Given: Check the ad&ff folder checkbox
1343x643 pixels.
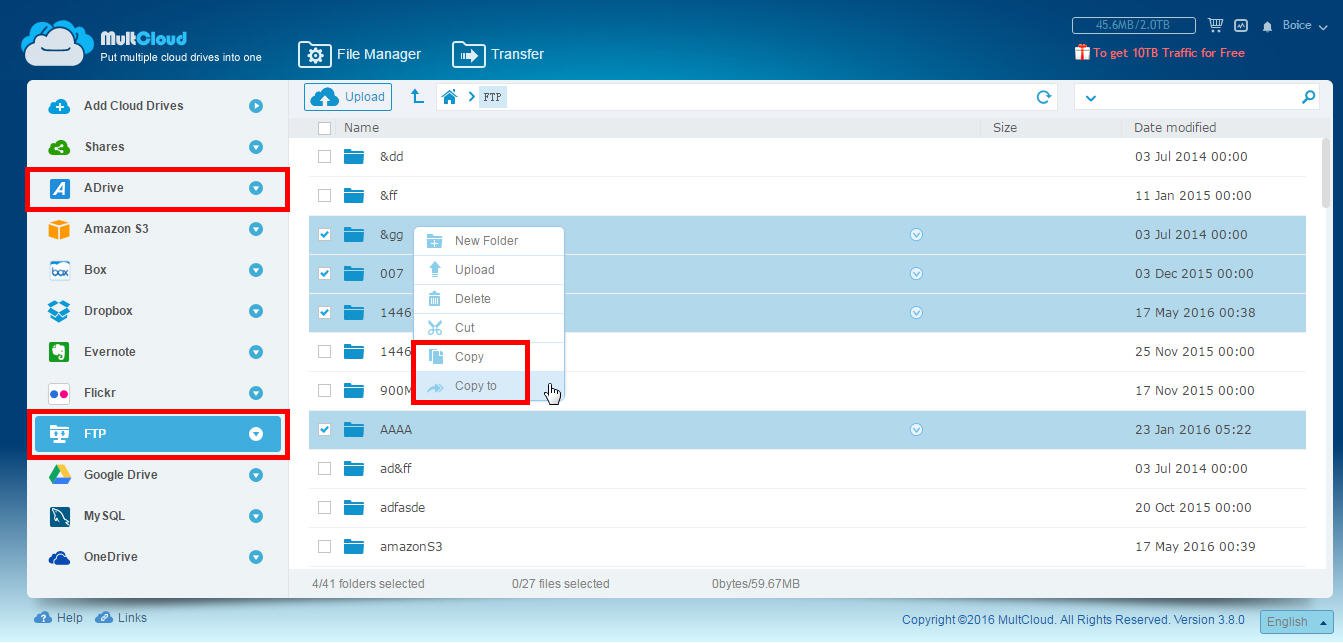Looking at the screenshot, I should pyautogui.click(x=324, y=468).
